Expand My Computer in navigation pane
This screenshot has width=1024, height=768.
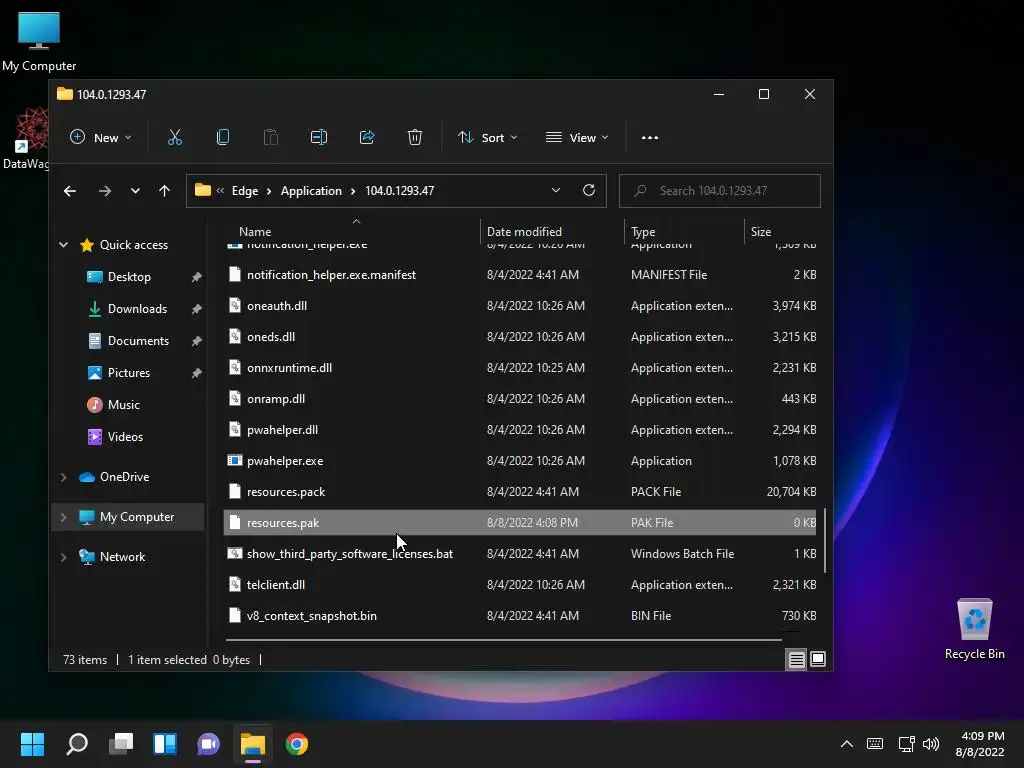pos(63,517)
